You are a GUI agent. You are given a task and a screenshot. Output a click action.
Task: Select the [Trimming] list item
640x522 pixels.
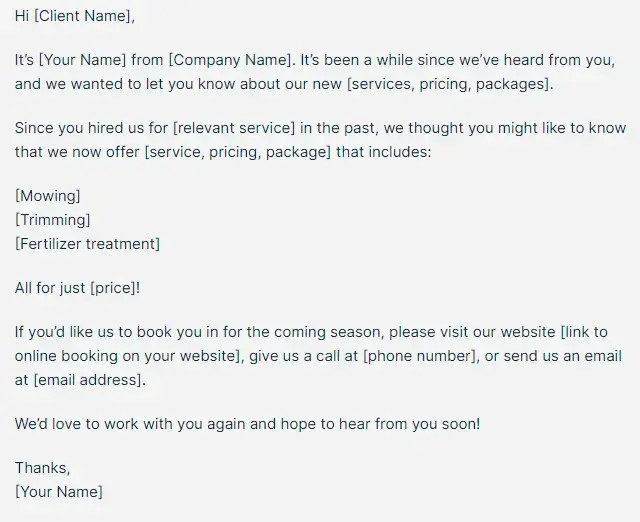pos(53,220)
